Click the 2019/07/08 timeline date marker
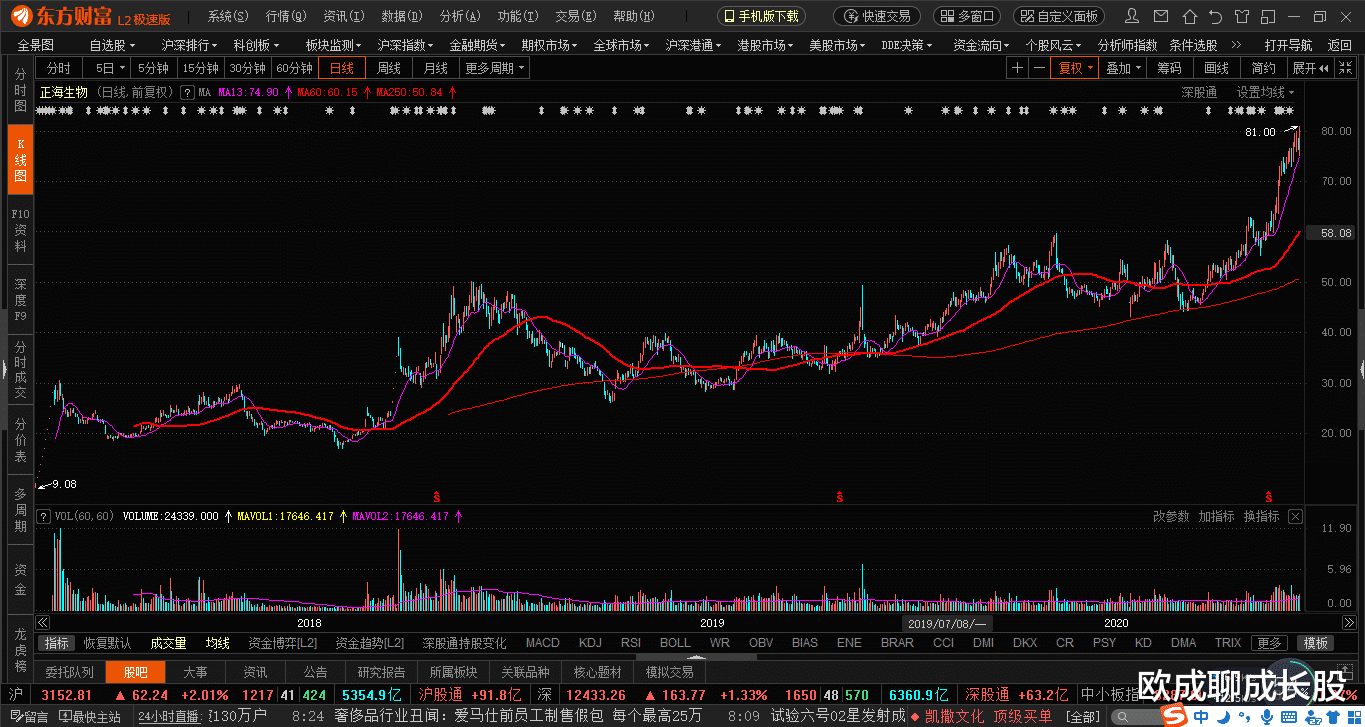The image size is (1365, 727). [945, 623]
